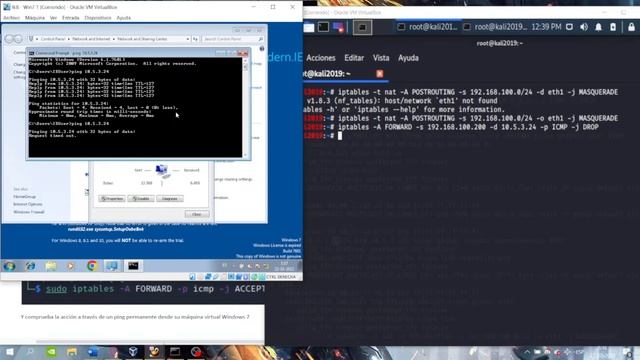Open the Archivo menu in Win7 VirtualBox window
Viewport: 640px width, 360px height.
tap(11, 18)
